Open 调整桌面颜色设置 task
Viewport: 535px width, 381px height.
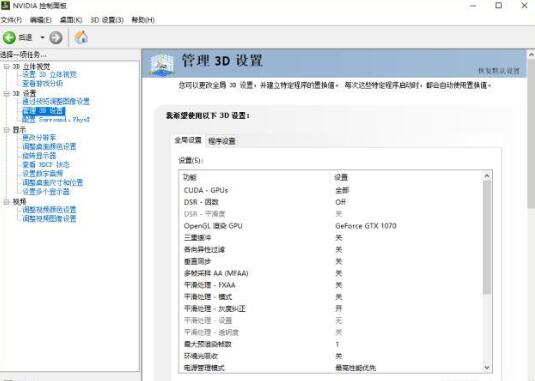(x=49, y=146)
